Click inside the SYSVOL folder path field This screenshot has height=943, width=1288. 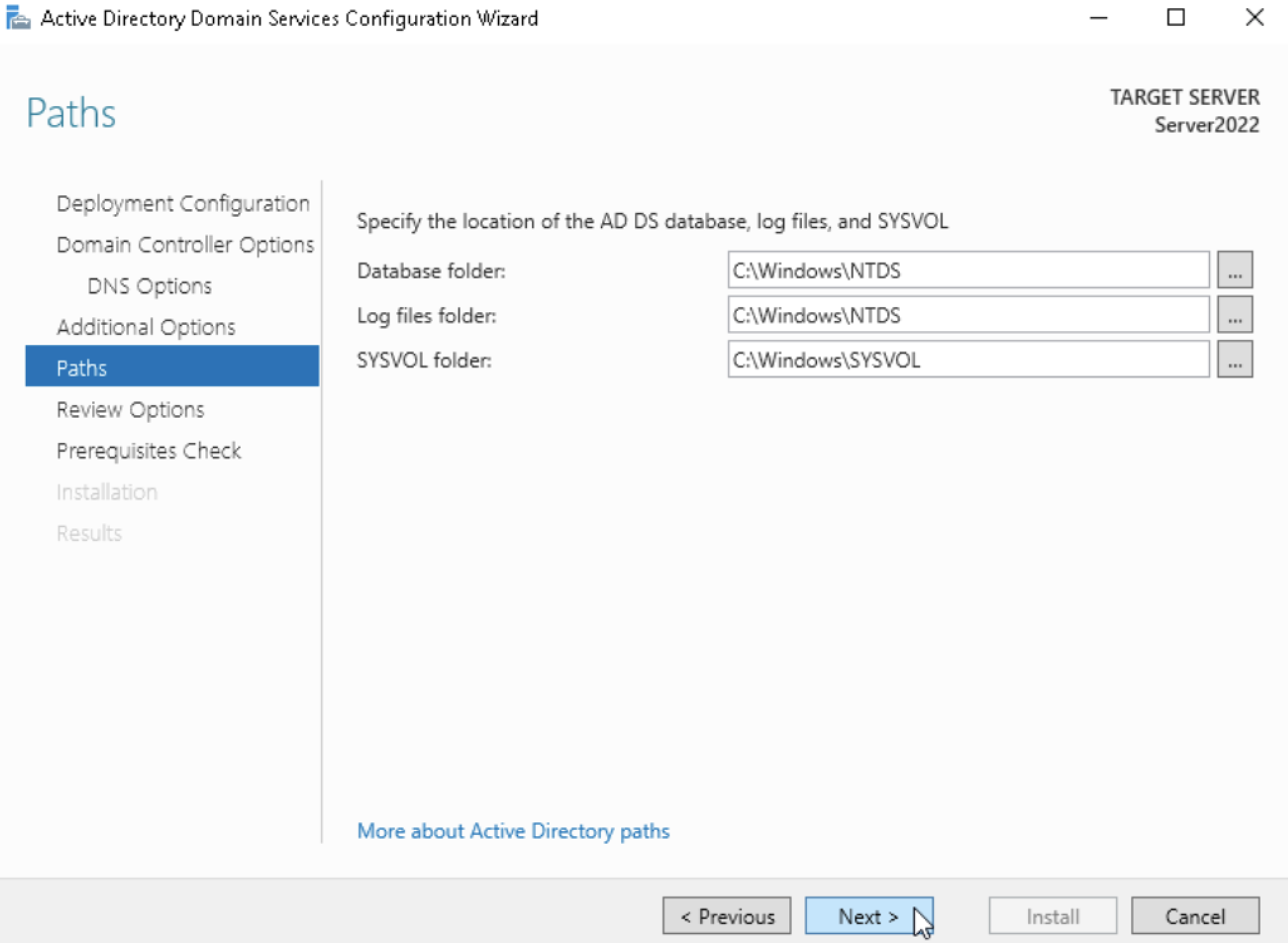tap(968, 360)
